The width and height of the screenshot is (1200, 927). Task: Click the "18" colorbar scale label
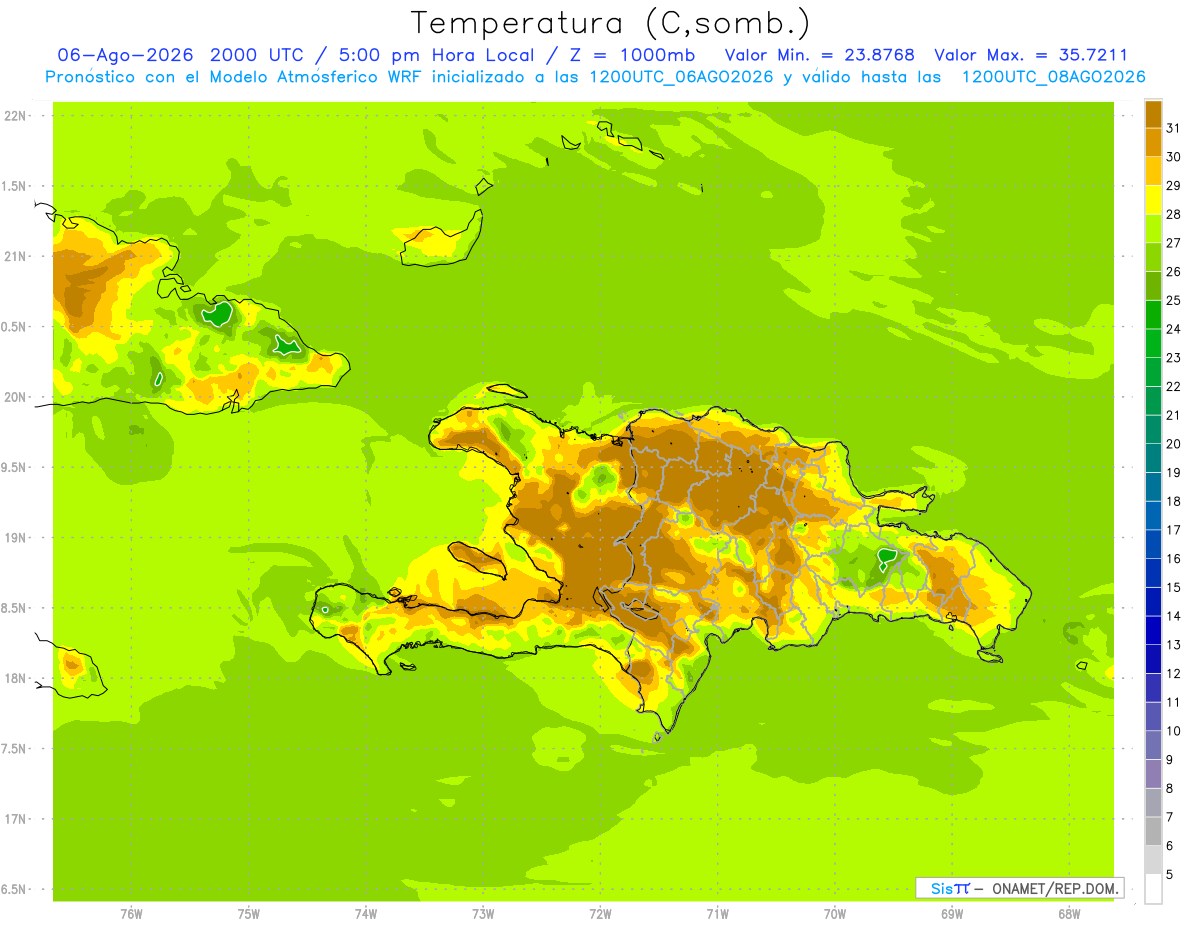point(1174,501)
